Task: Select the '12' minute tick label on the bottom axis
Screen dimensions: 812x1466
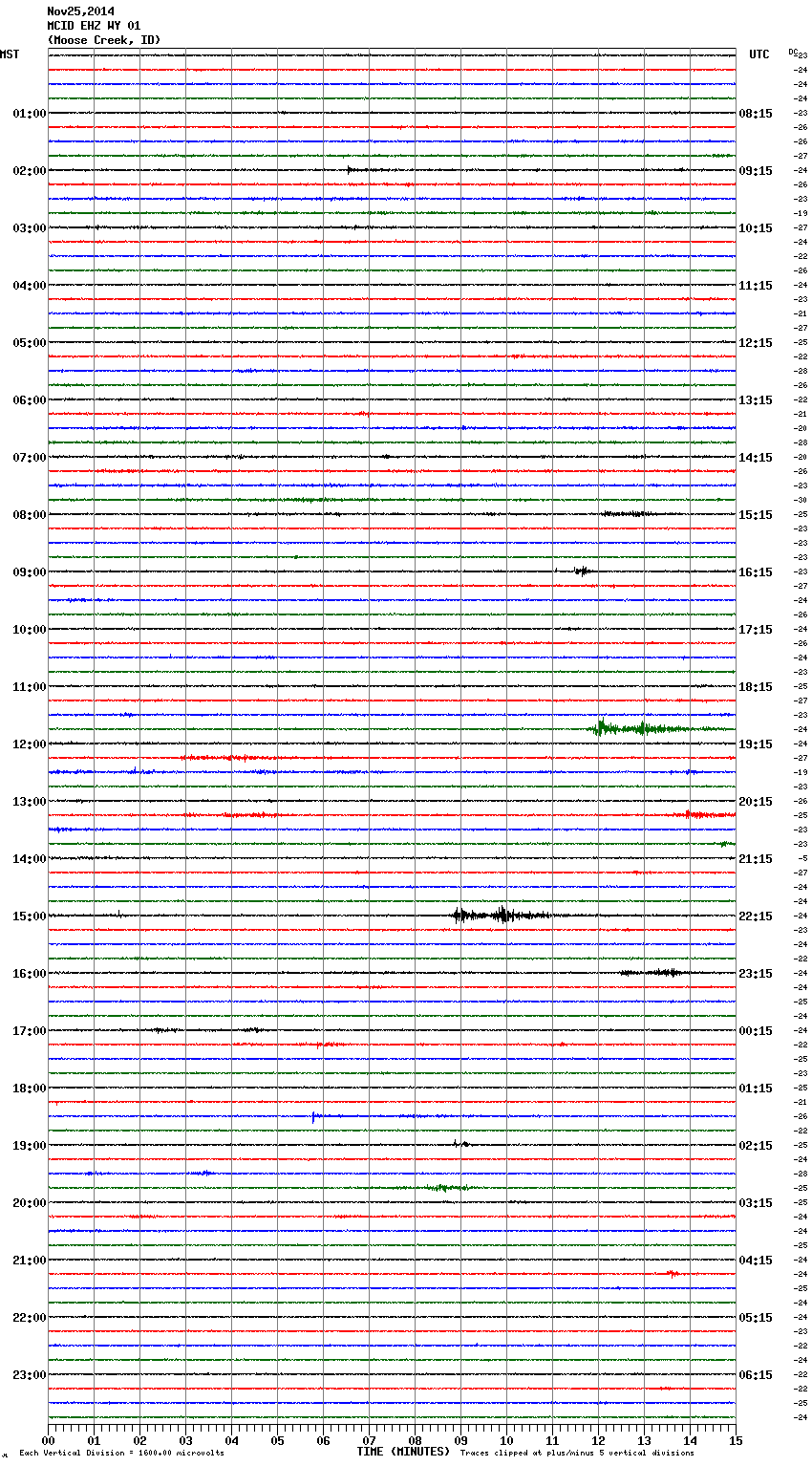Action: pos(598,1440)
